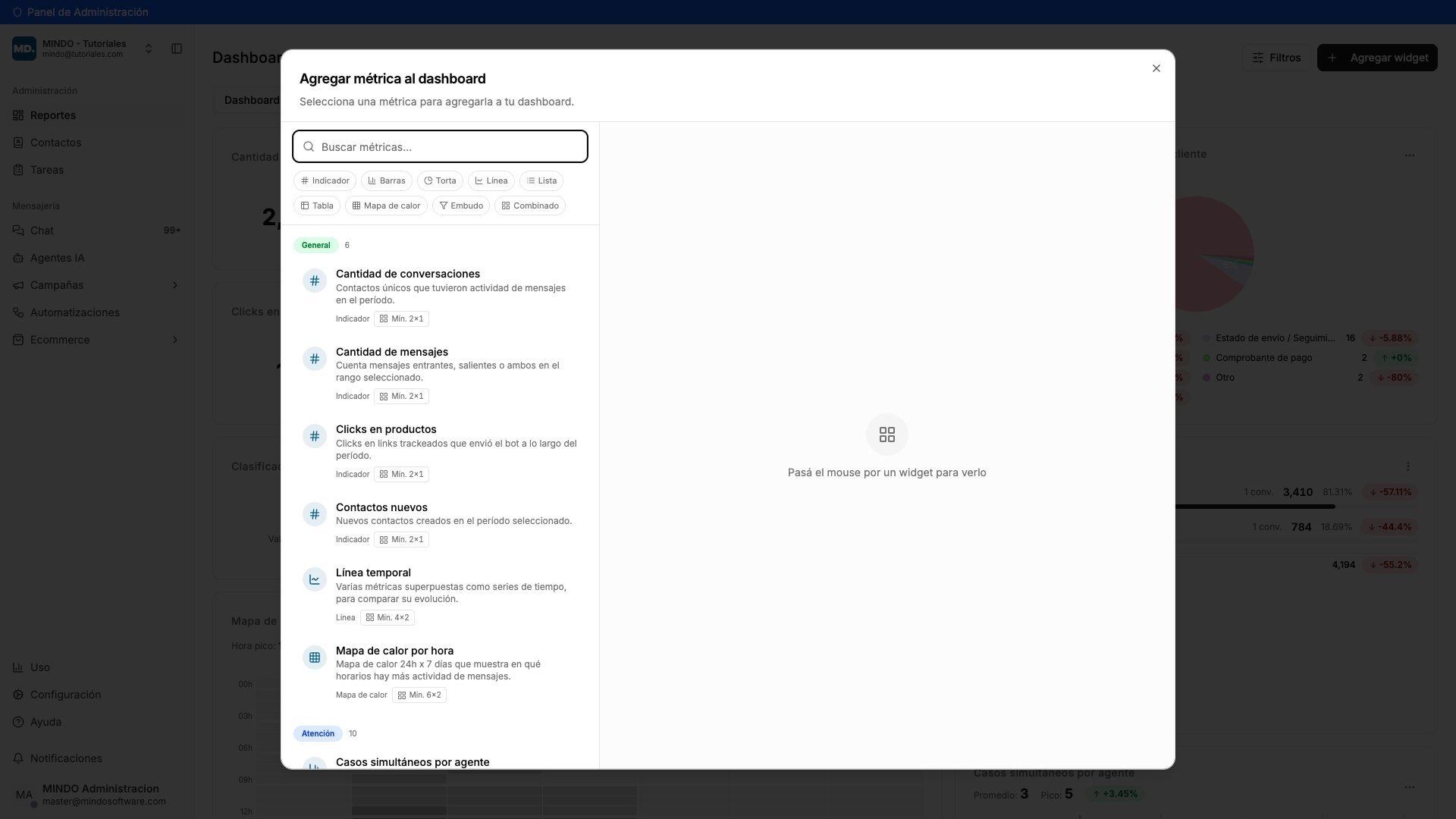Image resolution: width=1456 pixels, height=819 pixels.
Task: Filter metrics by Torta type
Action: coord(440,180)
